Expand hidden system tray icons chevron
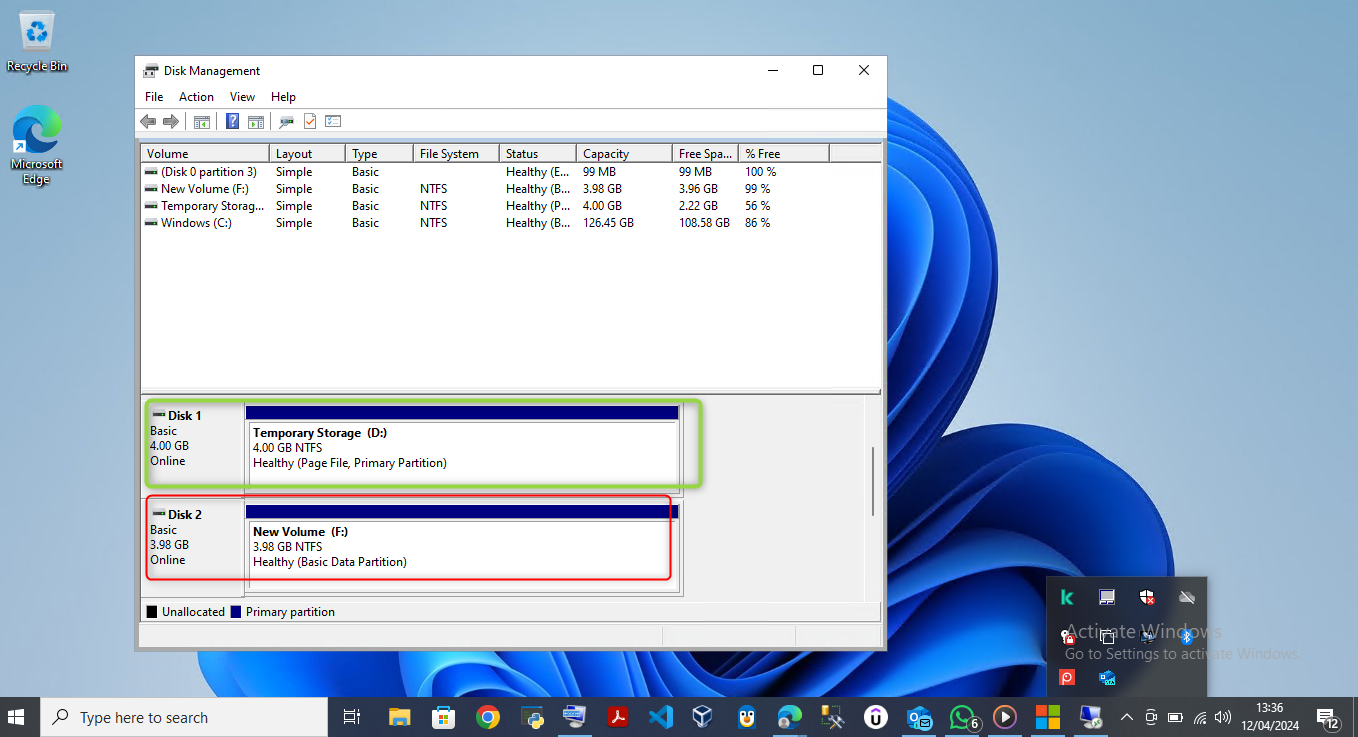The width and height of the screenshot is (1358, 737). tap(1126, 717)
